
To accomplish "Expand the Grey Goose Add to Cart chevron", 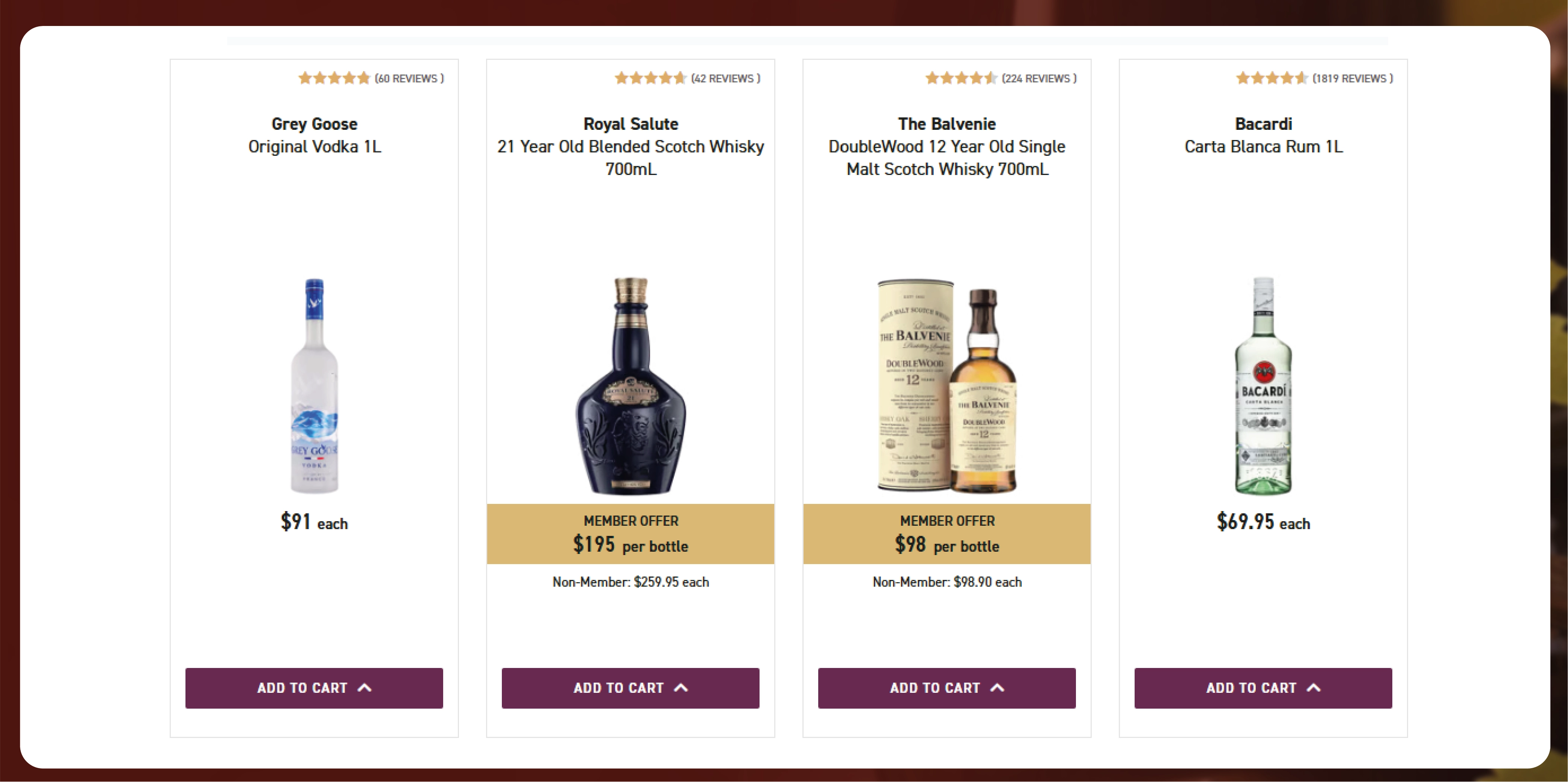I will point(365,688).
